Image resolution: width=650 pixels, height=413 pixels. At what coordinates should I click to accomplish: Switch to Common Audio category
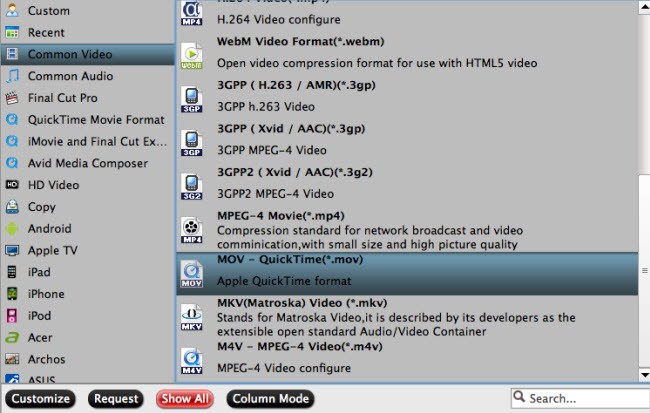pyautogui.click(x=87, y=76)
